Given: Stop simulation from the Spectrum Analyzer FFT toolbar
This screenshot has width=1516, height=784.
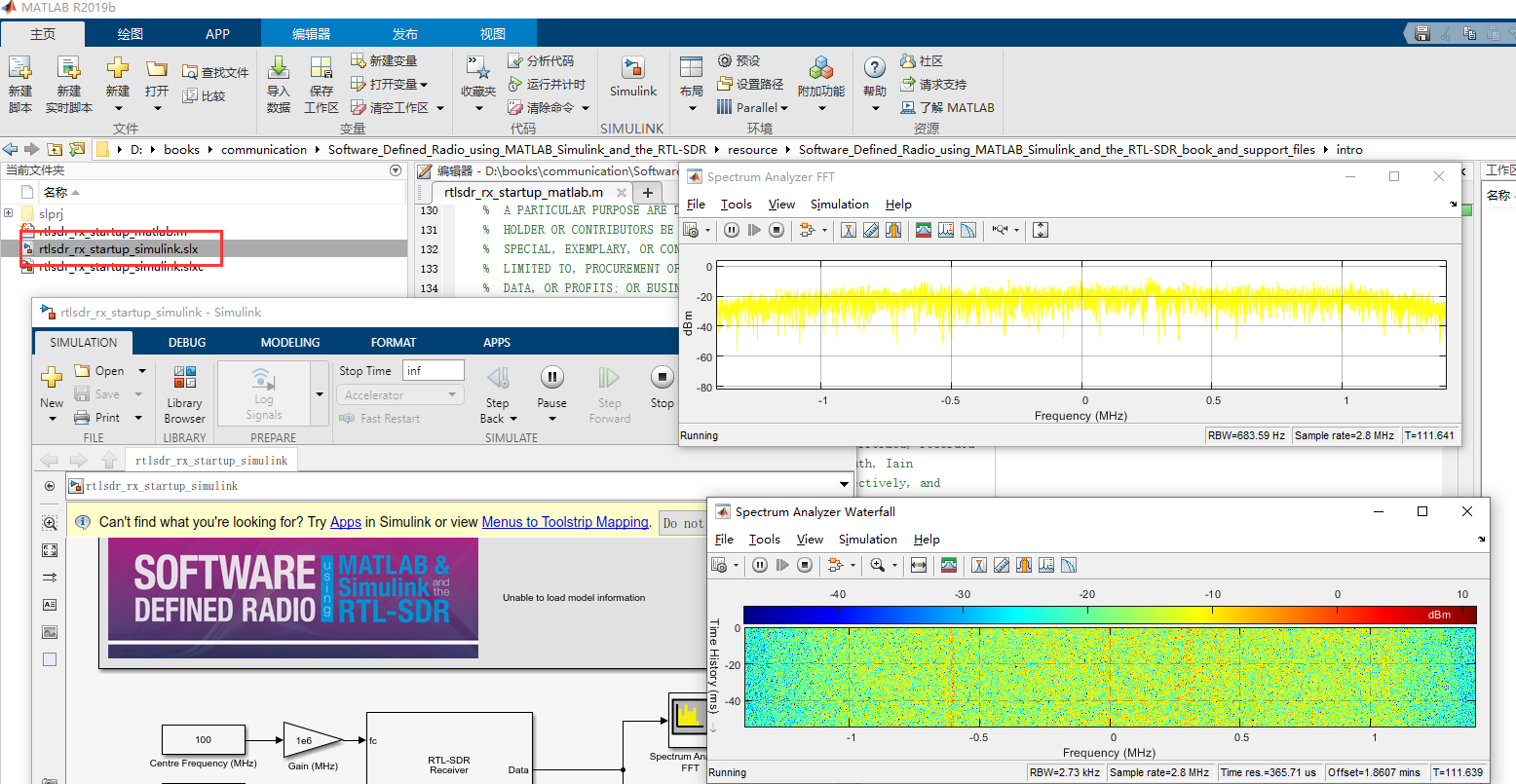Looking at the screenshot, I should (776, 230).
